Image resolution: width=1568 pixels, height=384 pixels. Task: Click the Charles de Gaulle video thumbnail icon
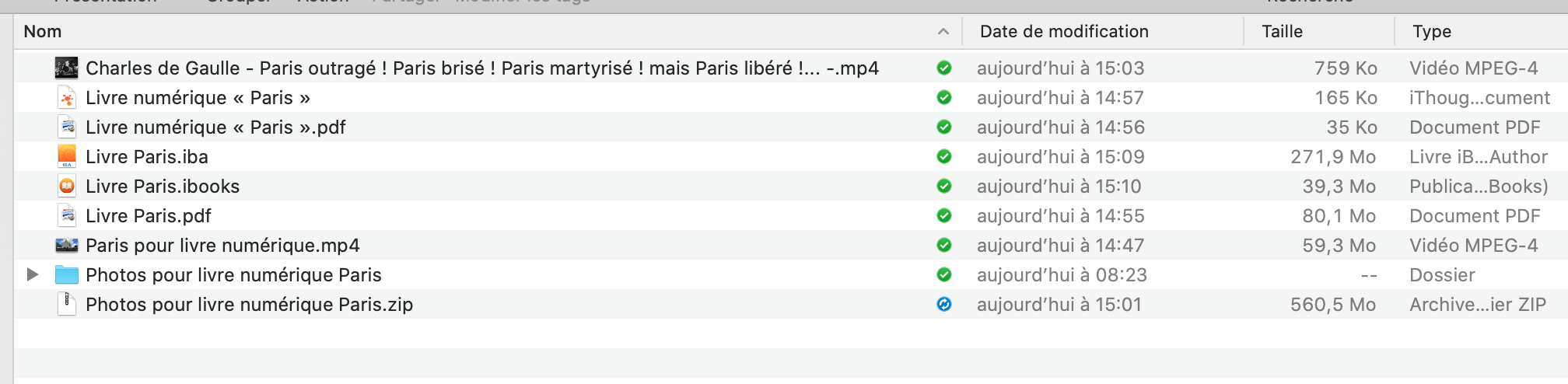click(x=66, y=68)
